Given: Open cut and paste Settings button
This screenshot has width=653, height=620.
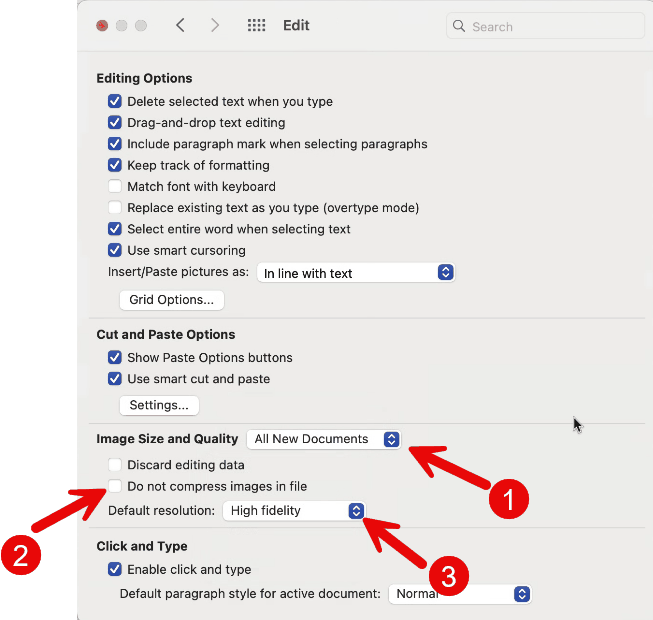Looking at the screenshot, I should pos(159,405).
